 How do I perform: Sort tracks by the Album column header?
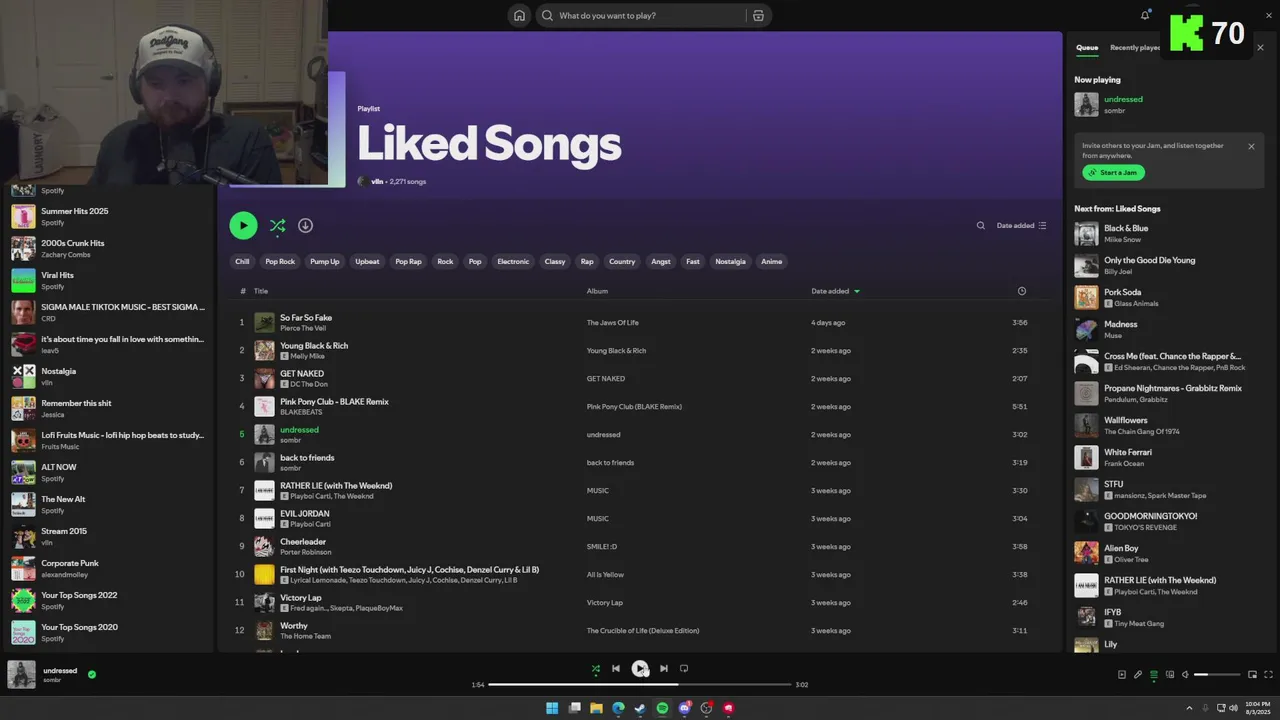point(597,291)
